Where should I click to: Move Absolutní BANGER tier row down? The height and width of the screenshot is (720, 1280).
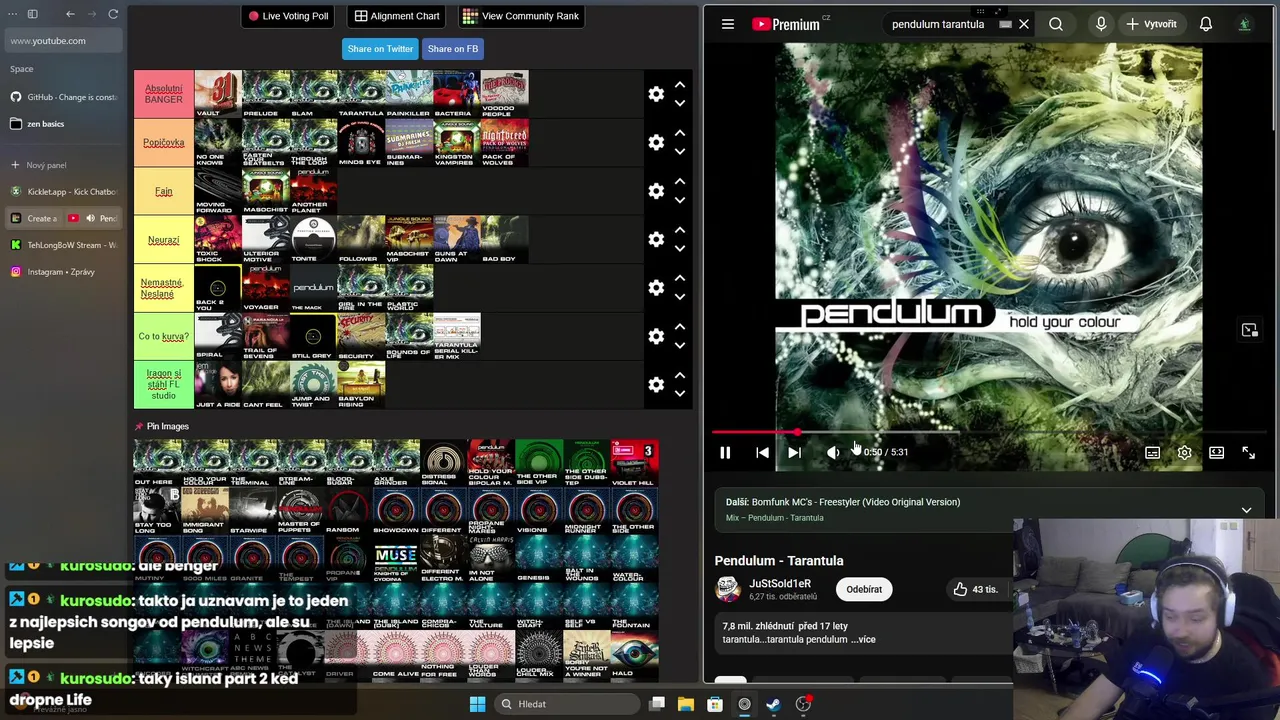680,103
